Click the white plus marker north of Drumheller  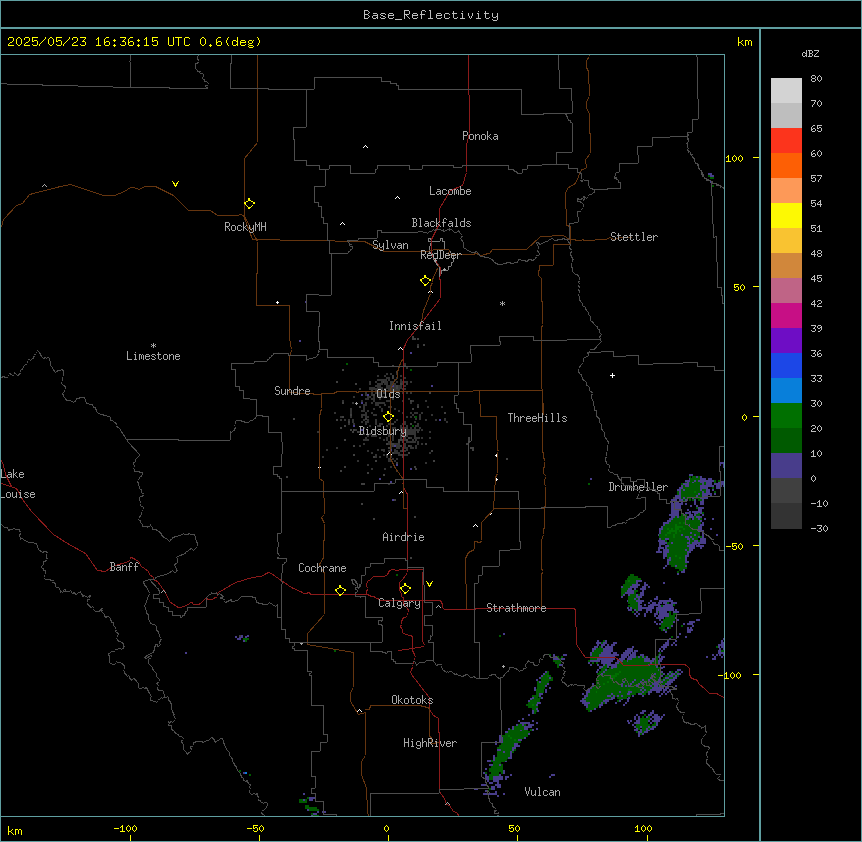coord(612,375)
